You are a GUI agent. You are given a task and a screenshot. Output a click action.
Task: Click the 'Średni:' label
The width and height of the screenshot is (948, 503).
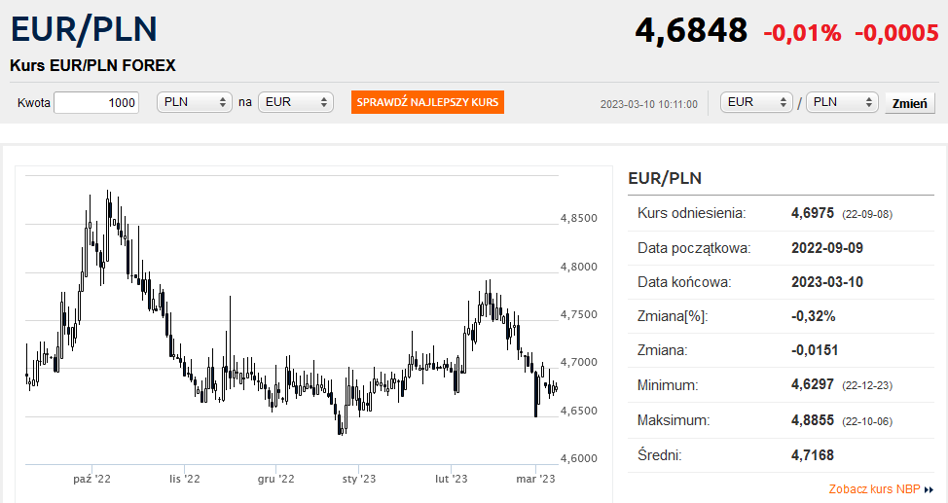point(660,455)
